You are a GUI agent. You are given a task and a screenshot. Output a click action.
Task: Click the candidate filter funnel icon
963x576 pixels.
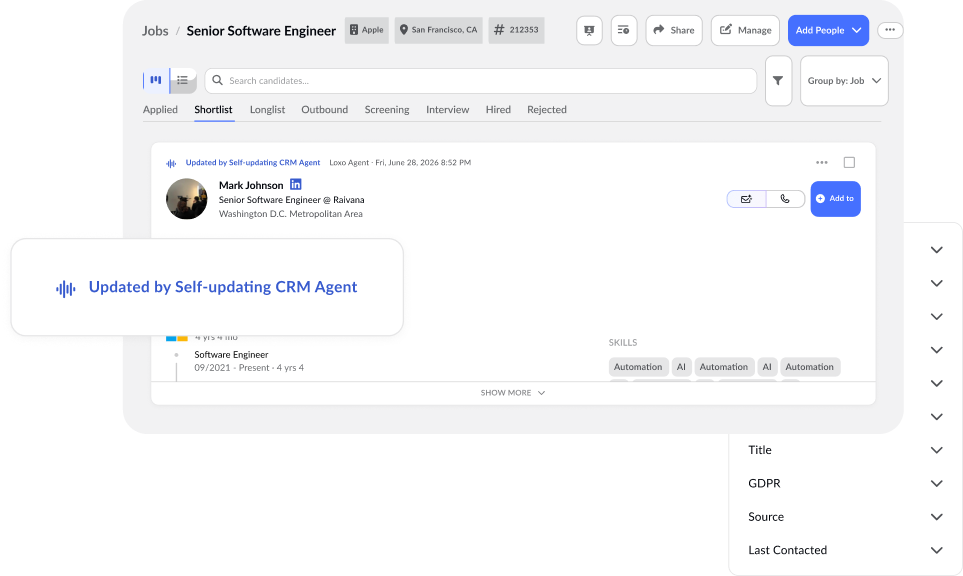(778, 80)
